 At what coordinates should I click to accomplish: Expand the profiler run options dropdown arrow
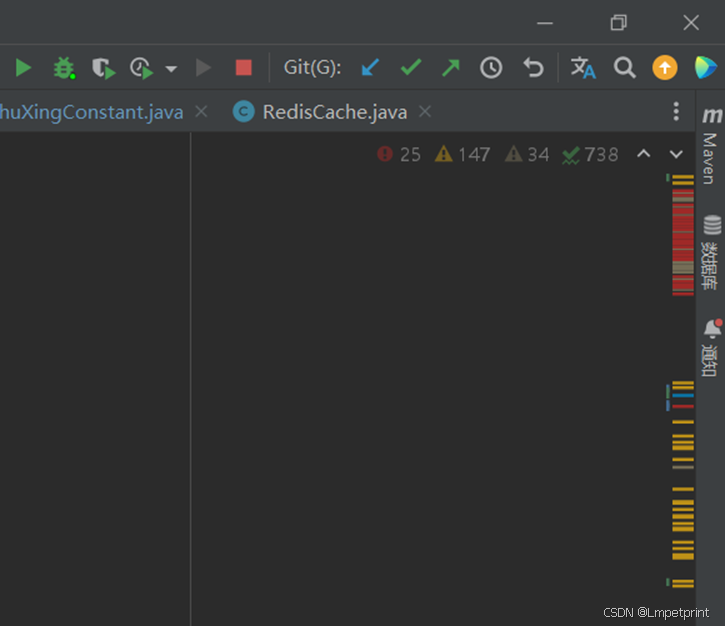click(171, 69)
